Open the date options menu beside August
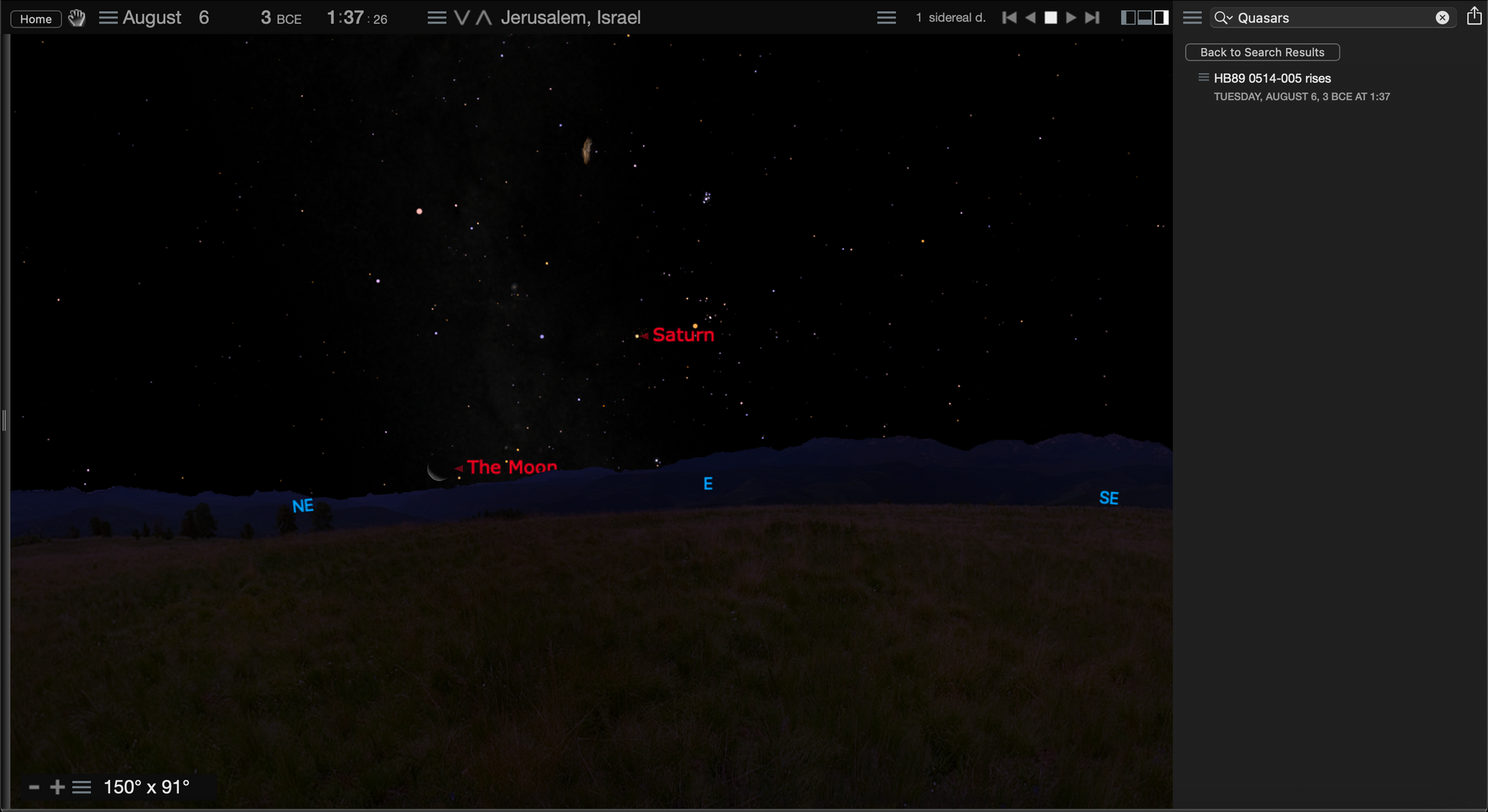1488x812 pixels. click(108, 18)
